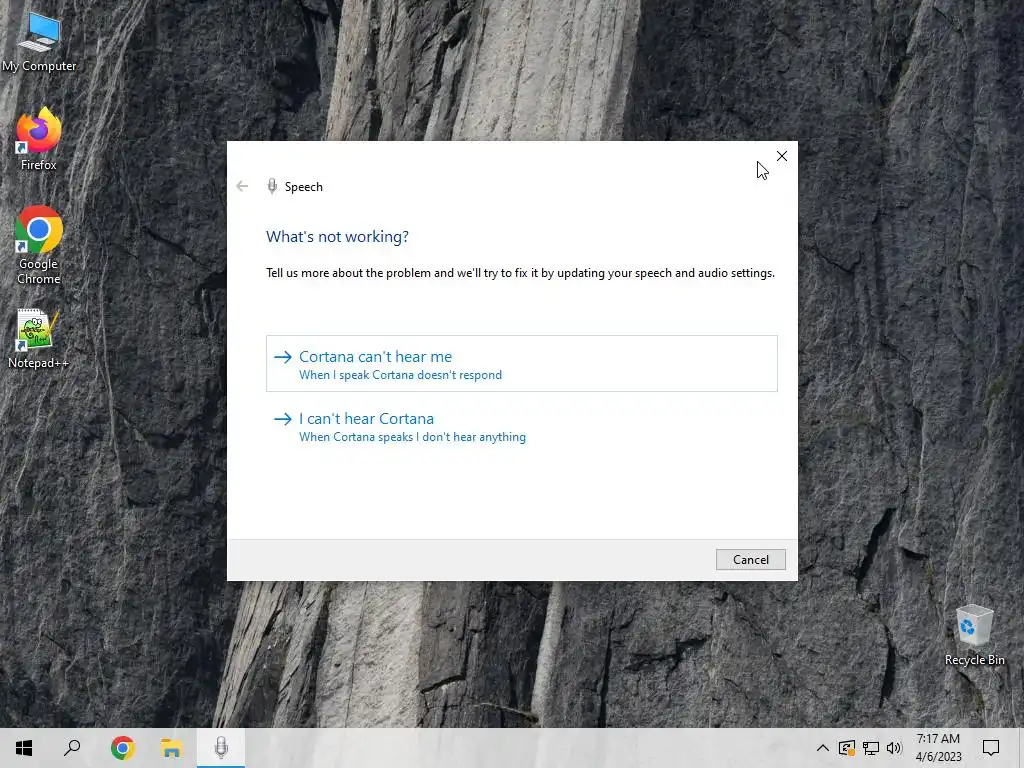The height and width of the screenshot is (768, 1024).
Task: Click the network tray icon
Action: [871, 748]
